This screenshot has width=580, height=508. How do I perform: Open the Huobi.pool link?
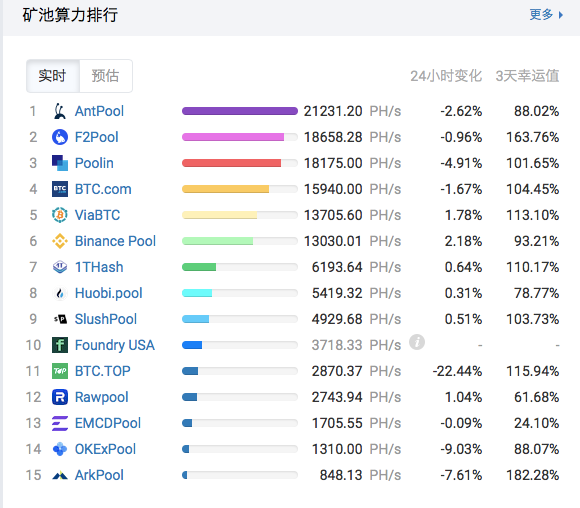(x=109, y=293)
